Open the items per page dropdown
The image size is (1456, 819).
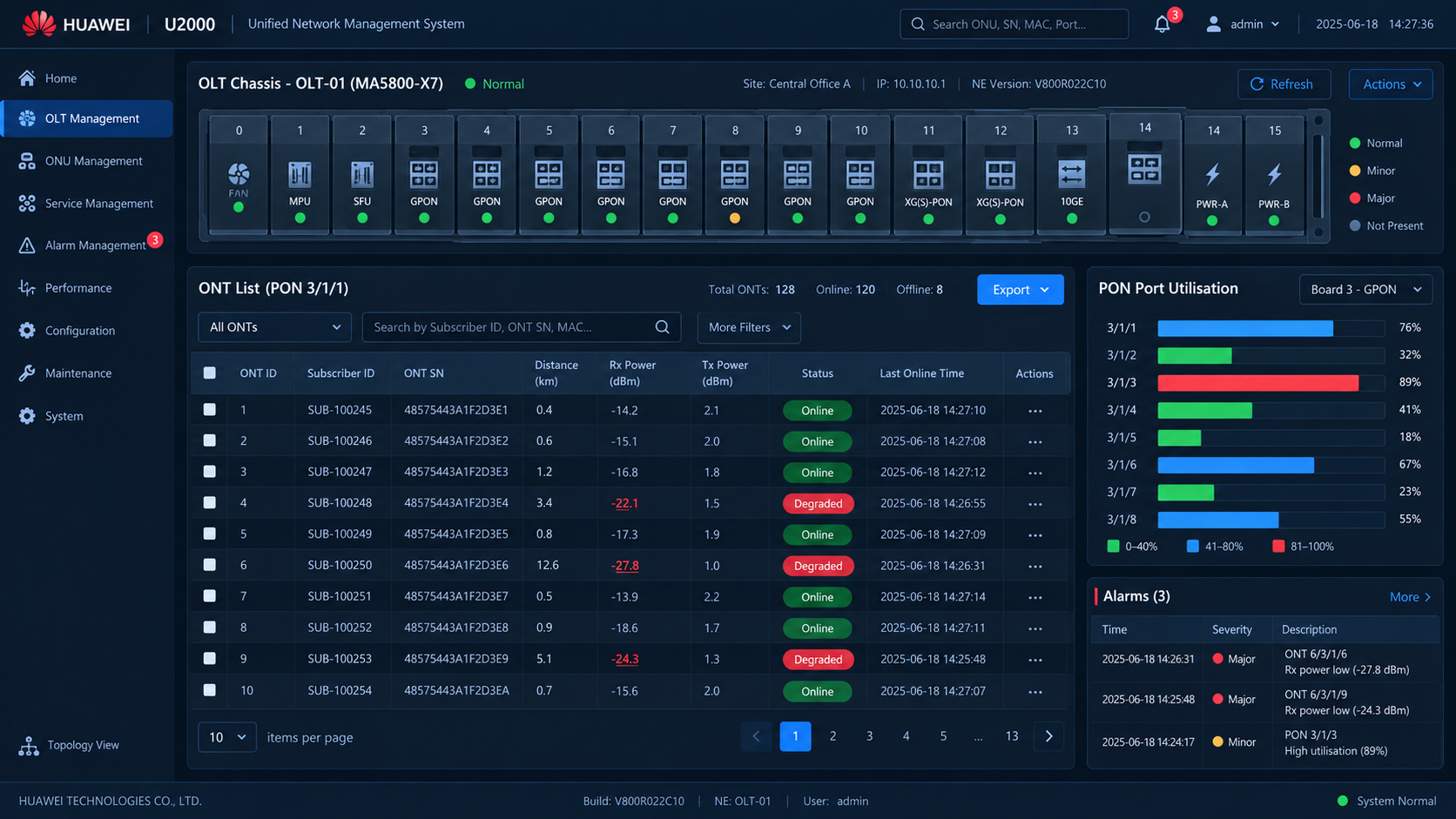pyautogui.click(x=227, y=737)
